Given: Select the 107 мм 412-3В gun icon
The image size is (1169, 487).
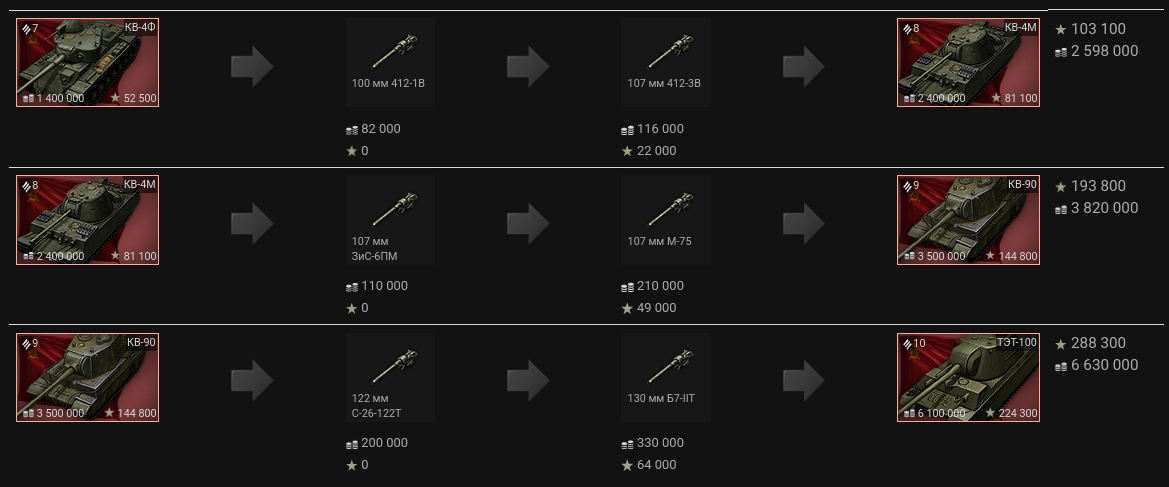Looking at the screenshot, I should pos(665,61).
